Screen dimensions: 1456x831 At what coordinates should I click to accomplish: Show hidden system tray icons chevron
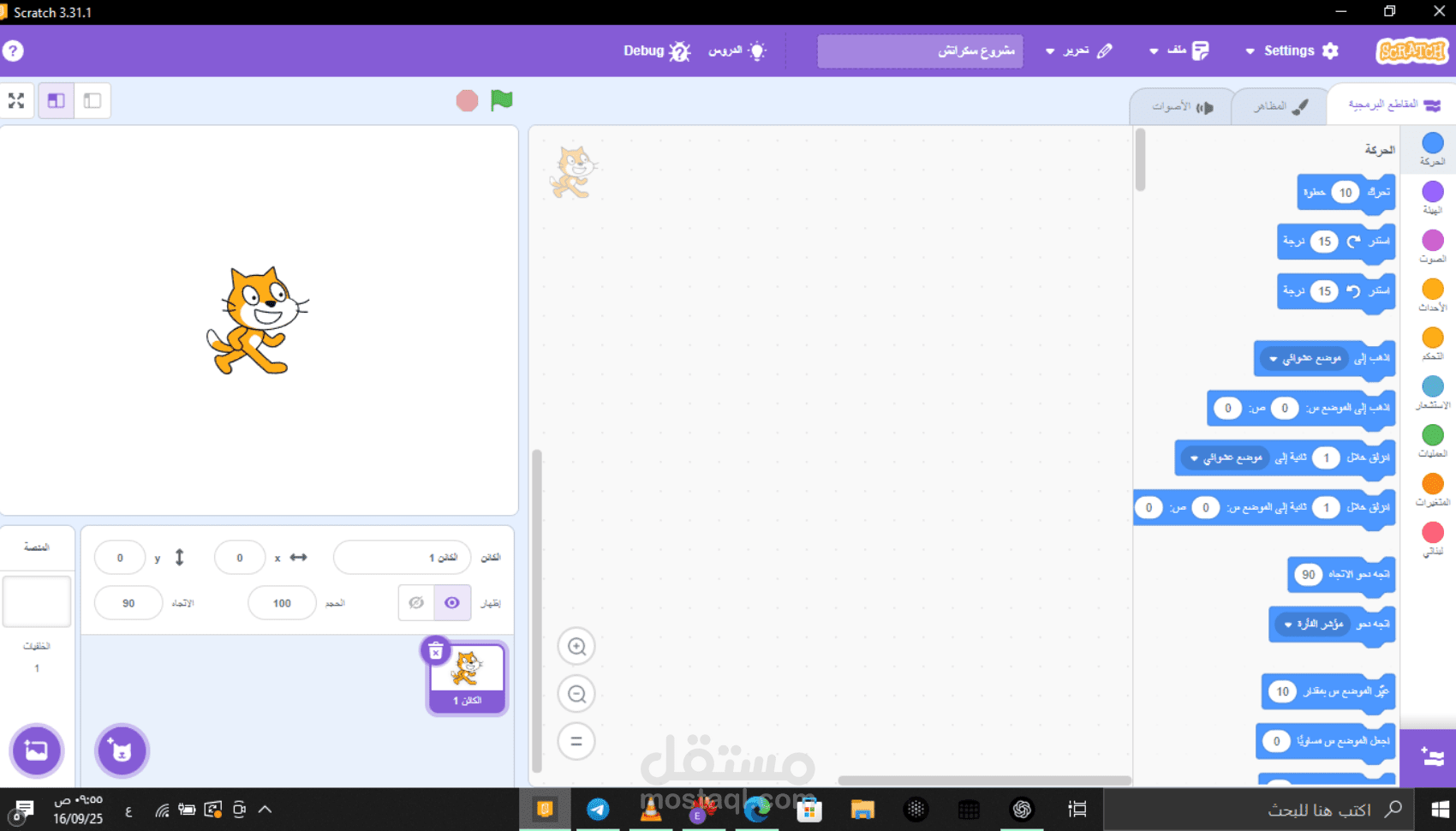click(265, 810)
